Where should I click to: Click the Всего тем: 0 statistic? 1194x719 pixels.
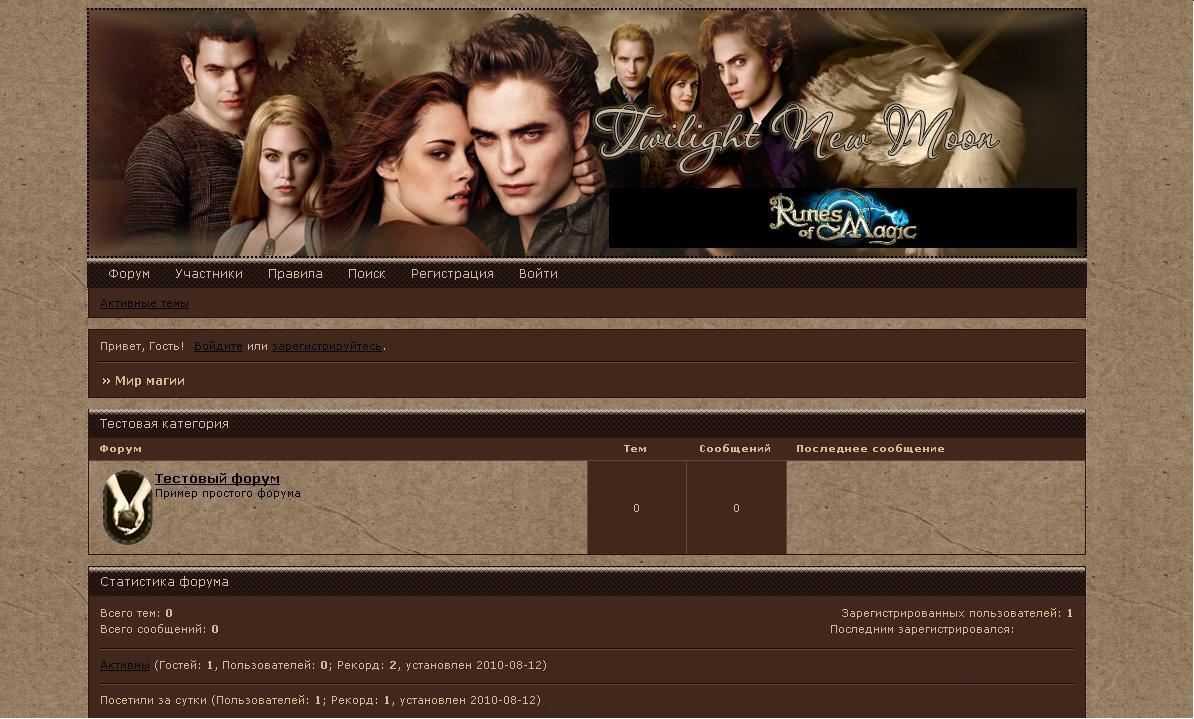point(136,613)
